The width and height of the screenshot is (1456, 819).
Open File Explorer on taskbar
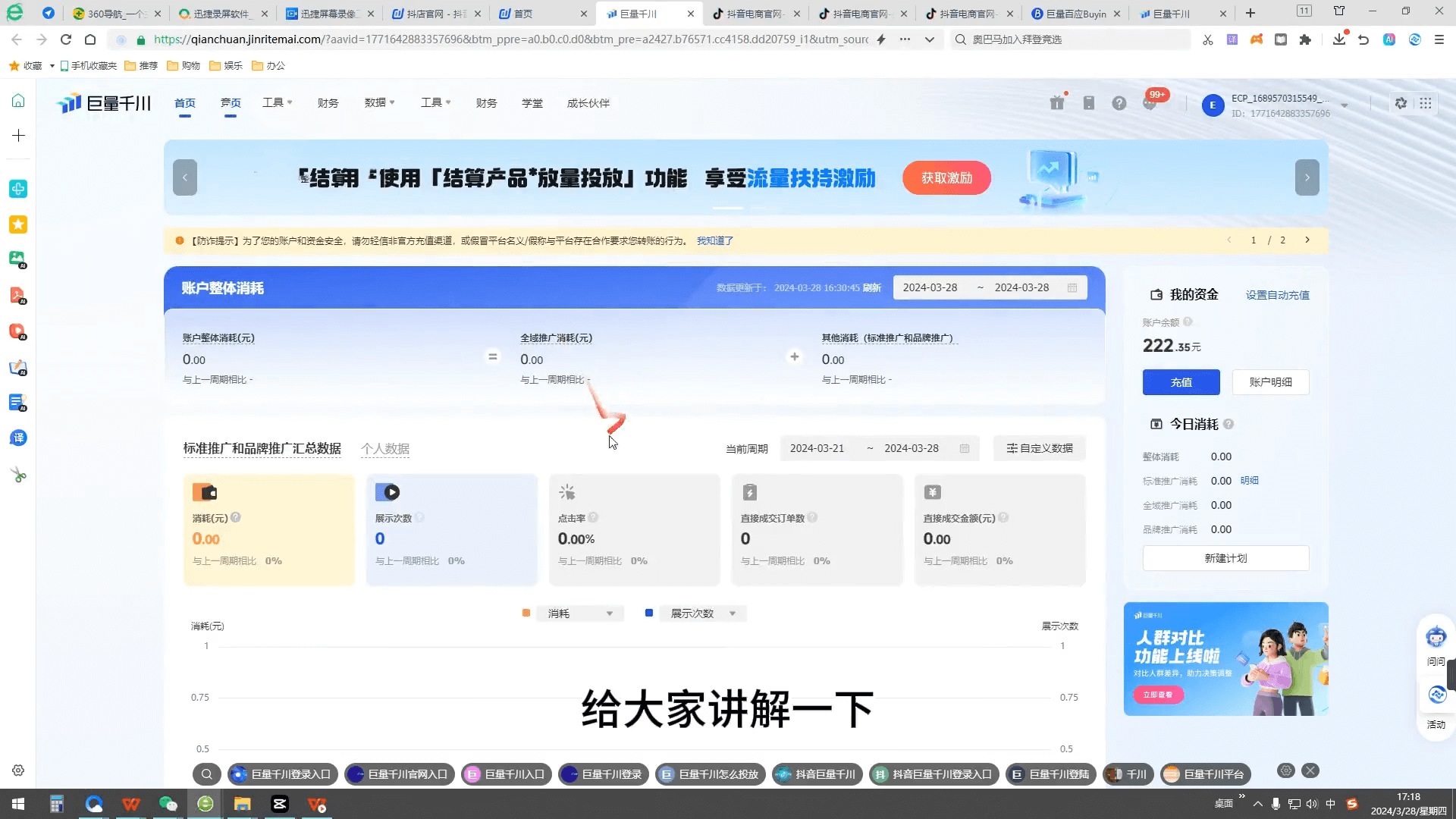[x=242, y=804]
